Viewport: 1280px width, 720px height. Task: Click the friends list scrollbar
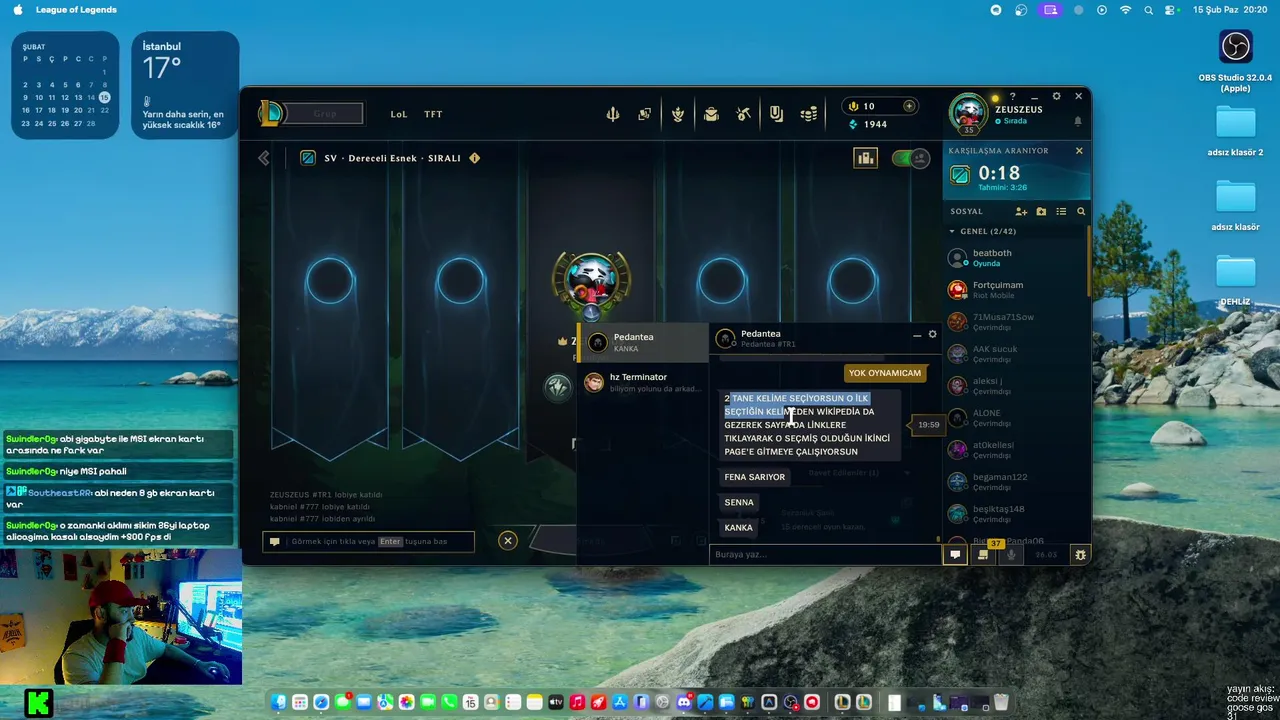pos(1088,261)
